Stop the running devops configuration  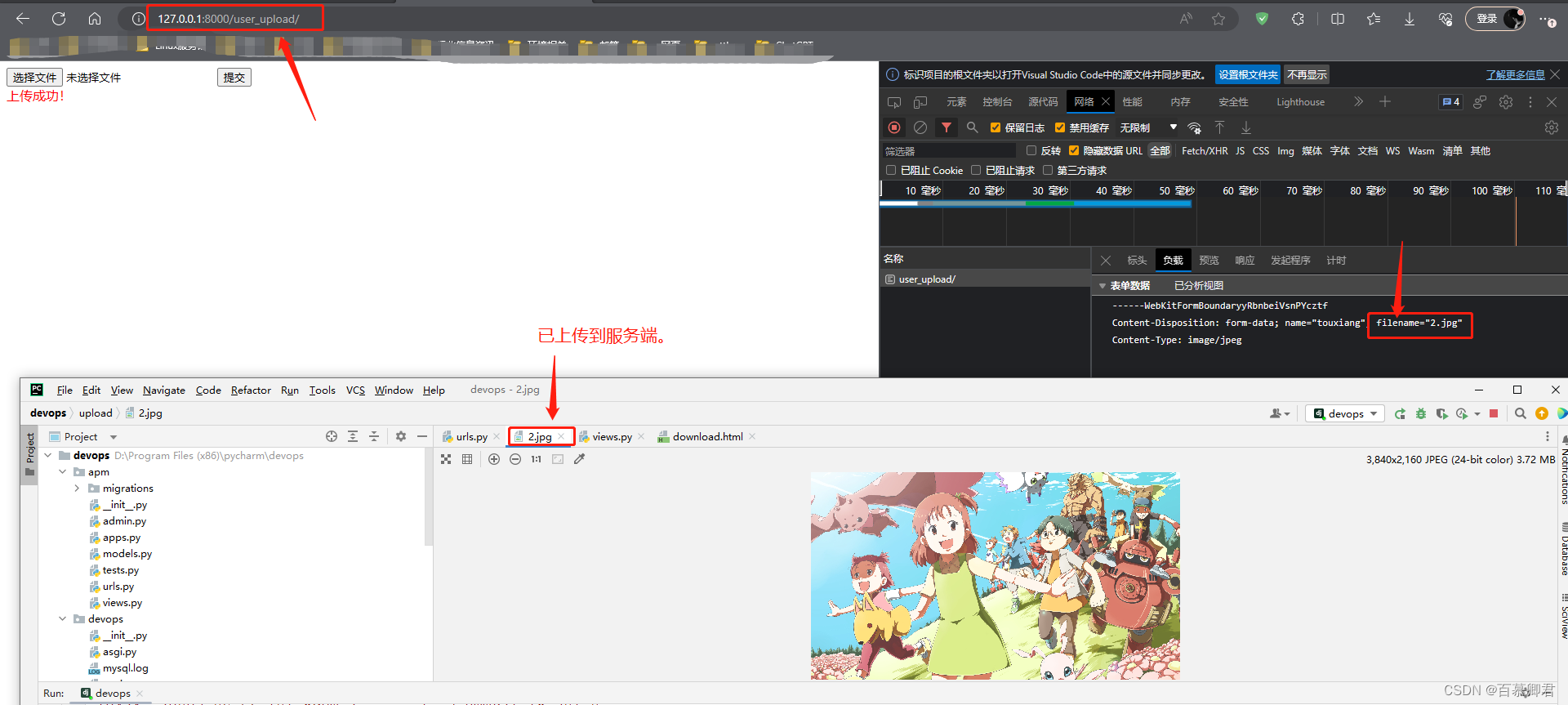(1494, 413)
